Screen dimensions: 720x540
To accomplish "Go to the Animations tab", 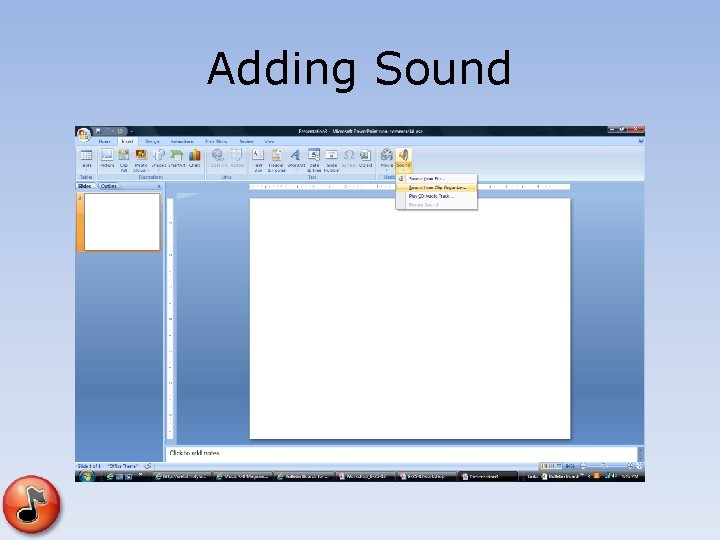I will click(x=182, y=141).
